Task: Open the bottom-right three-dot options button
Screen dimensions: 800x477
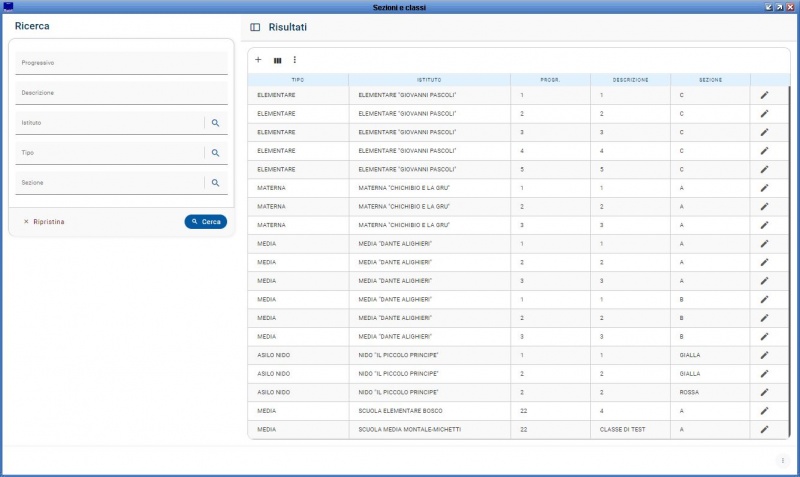Action: [x=783, y=460]
